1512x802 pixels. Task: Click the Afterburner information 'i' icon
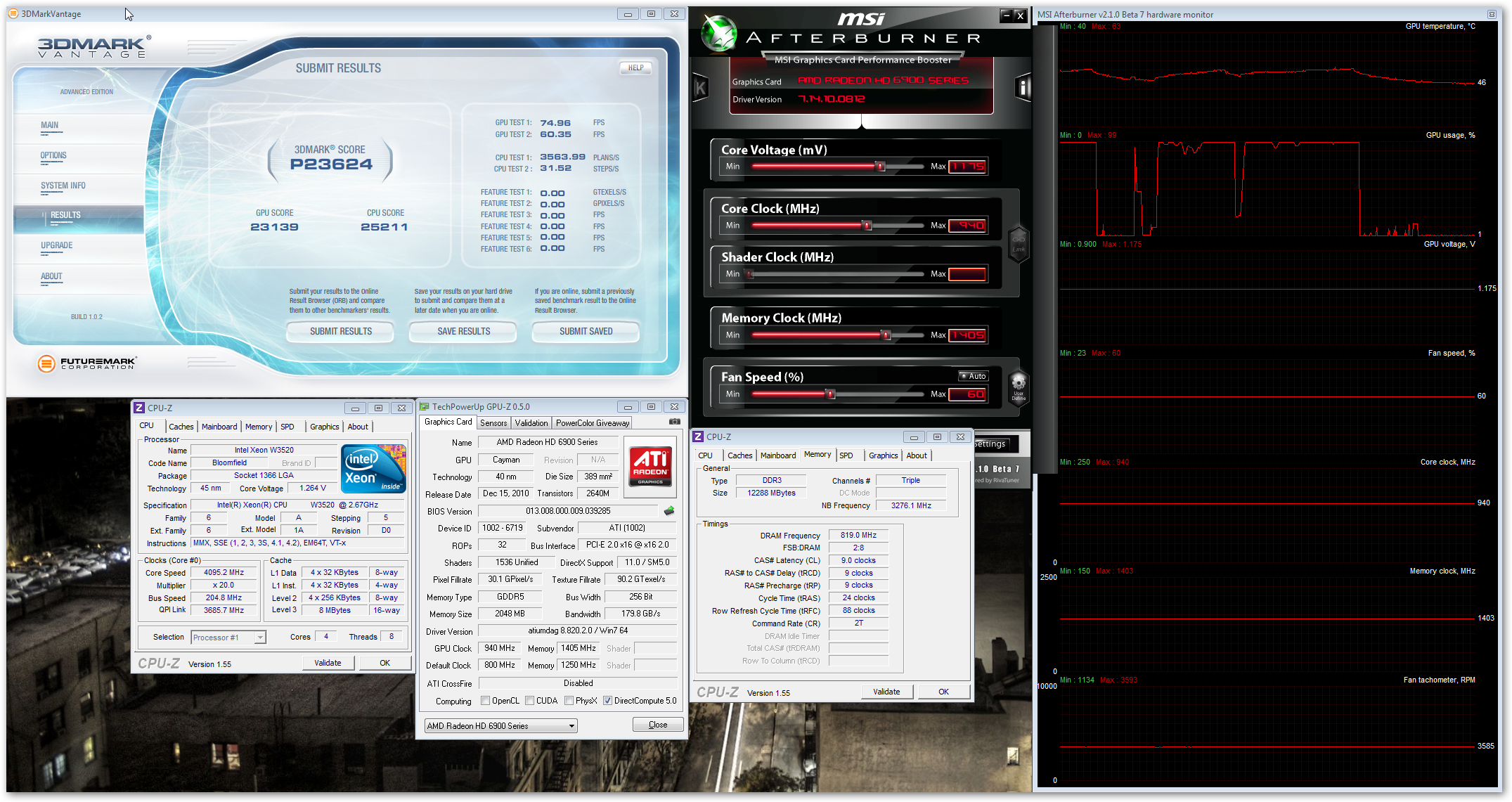pos(1023,88)
